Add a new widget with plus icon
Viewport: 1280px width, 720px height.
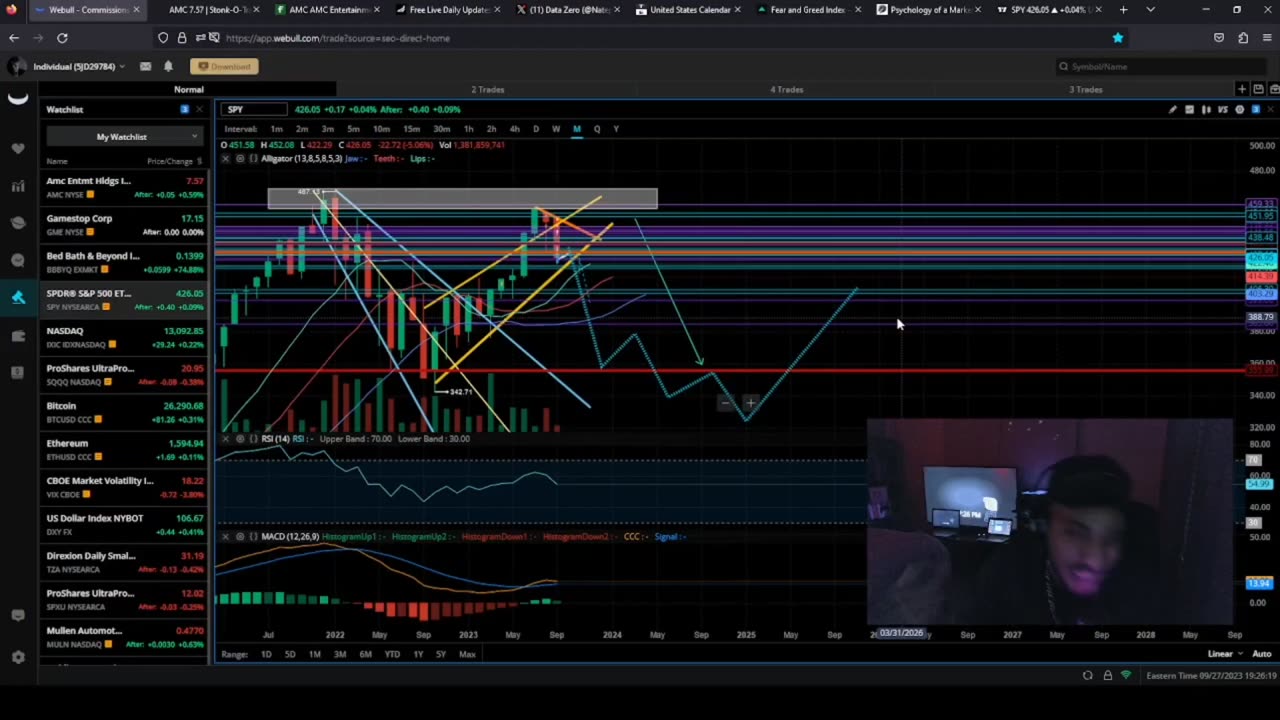(1242, 89)
